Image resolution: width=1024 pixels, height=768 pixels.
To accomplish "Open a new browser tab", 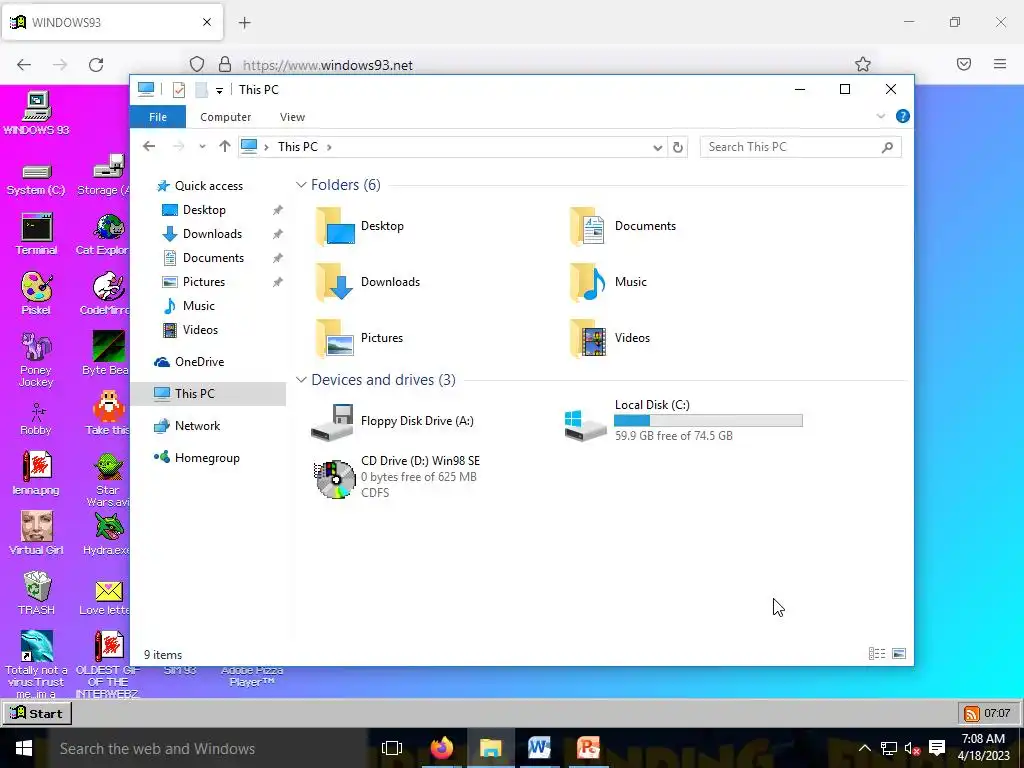I will tap(245, 23).
